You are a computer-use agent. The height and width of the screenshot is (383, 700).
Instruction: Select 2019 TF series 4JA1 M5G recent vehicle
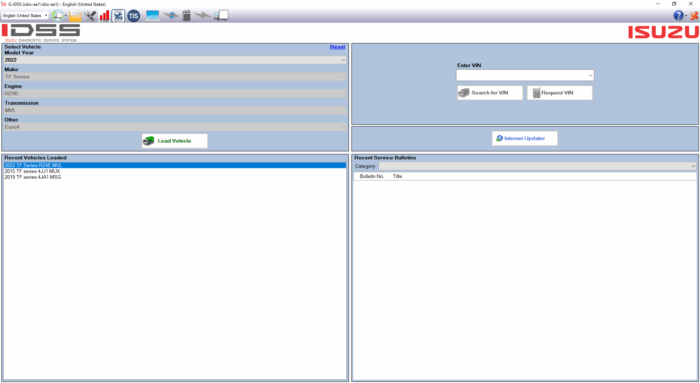pos(175,177)
